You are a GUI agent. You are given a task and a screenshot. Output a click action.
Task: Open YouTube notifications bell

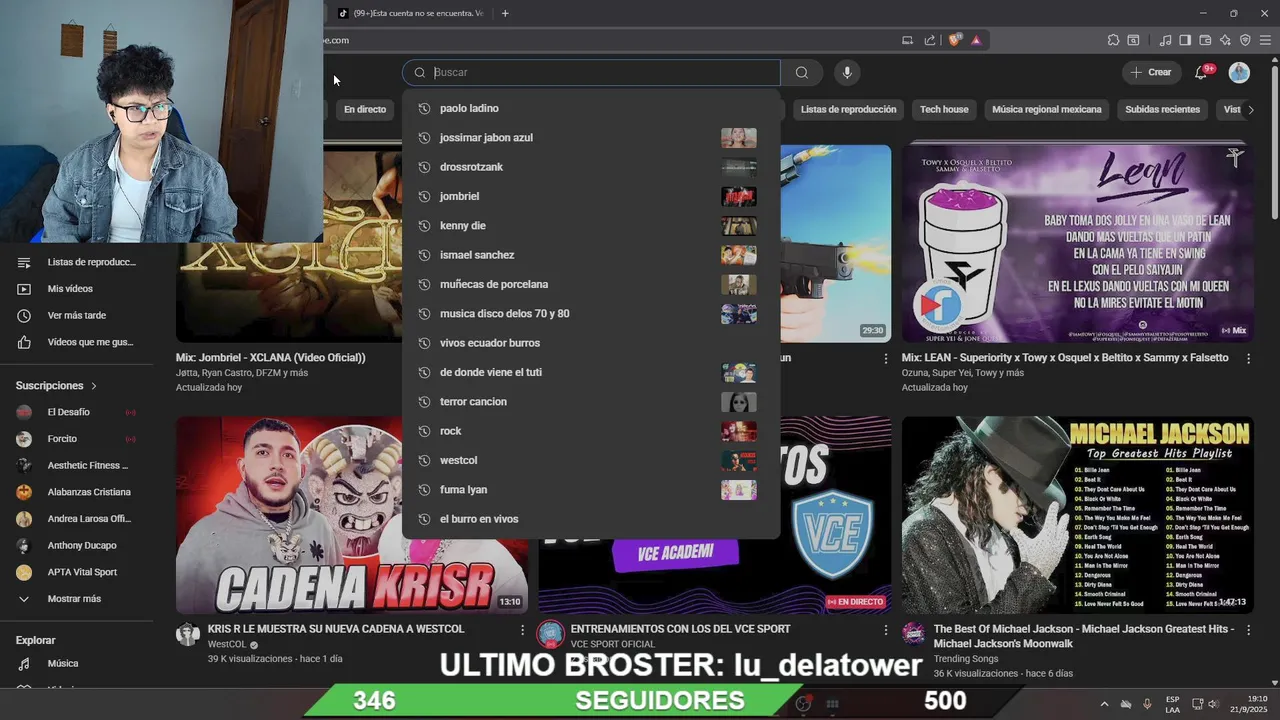point(1202,72)
